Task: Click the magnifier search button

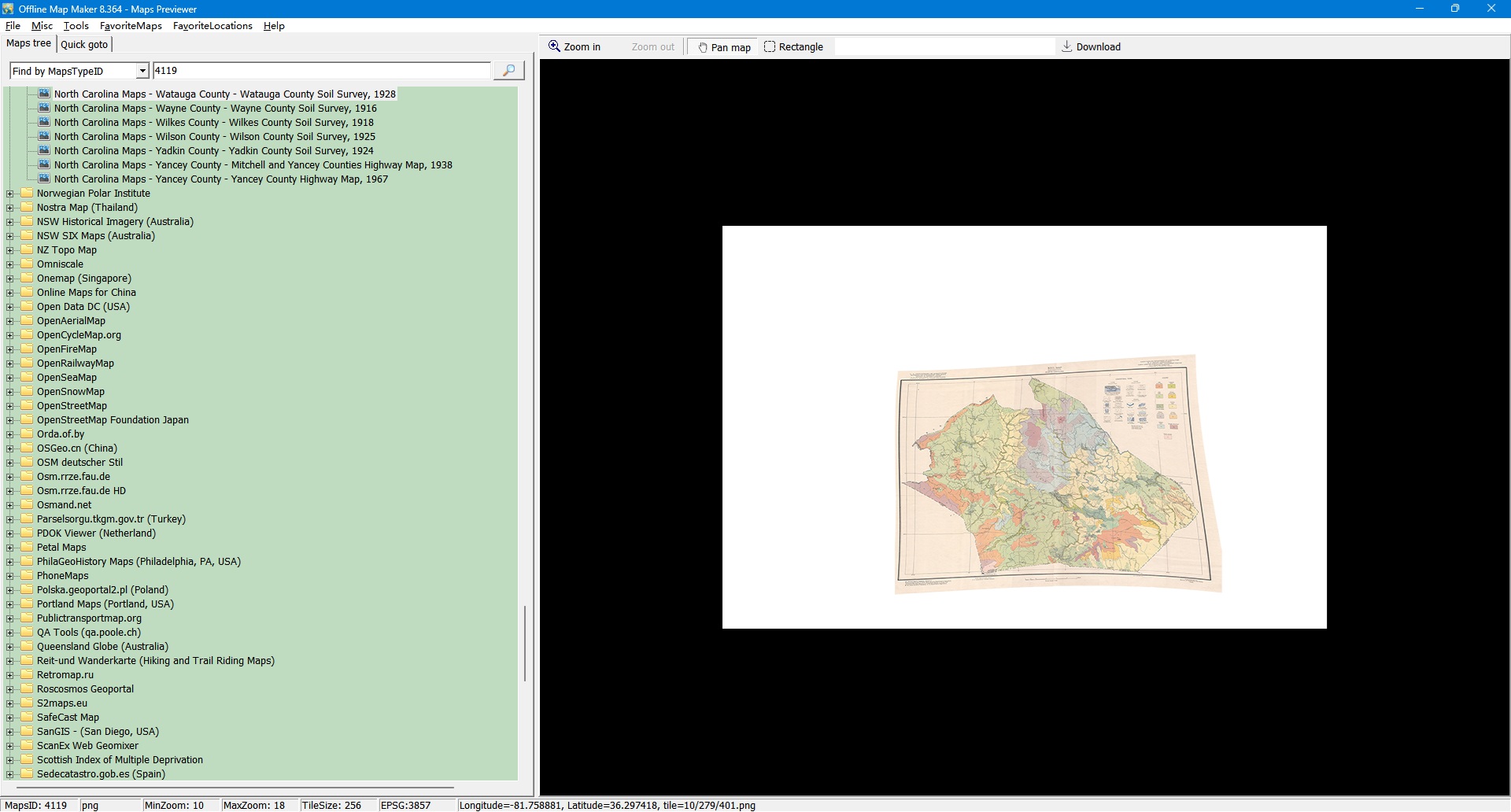Action: coord(508,71)
